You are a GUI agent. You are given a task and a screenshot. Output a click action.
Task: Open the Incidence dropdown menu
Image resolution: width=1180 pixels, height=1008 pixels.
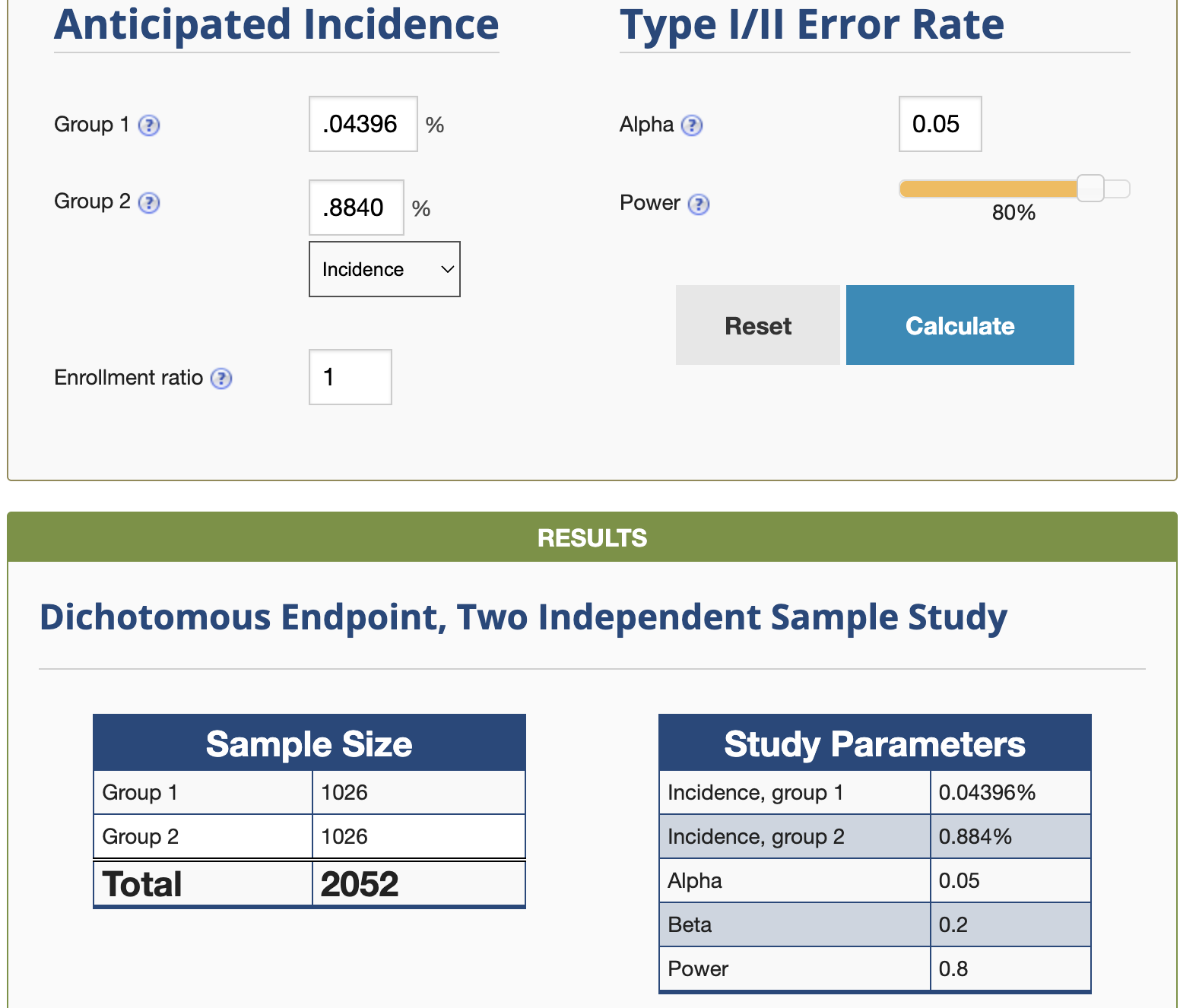point(384,269)
